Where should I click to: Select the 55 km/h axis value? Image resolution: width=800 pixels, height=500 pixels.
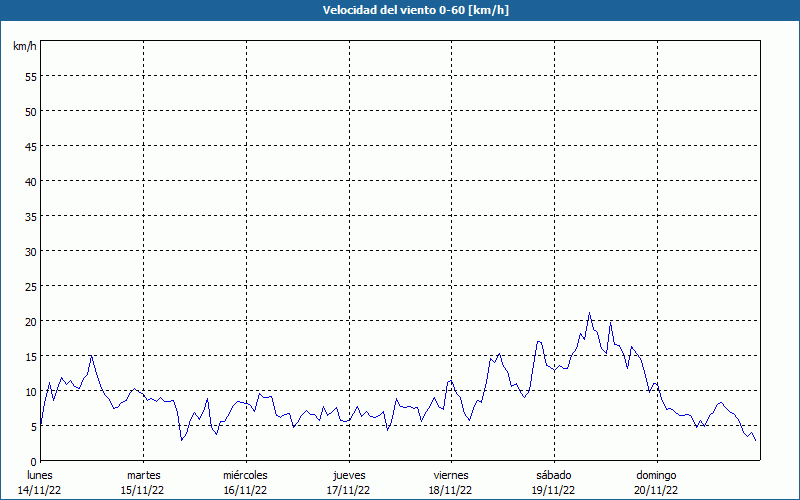pyautogui.click(x=31, y=77)
